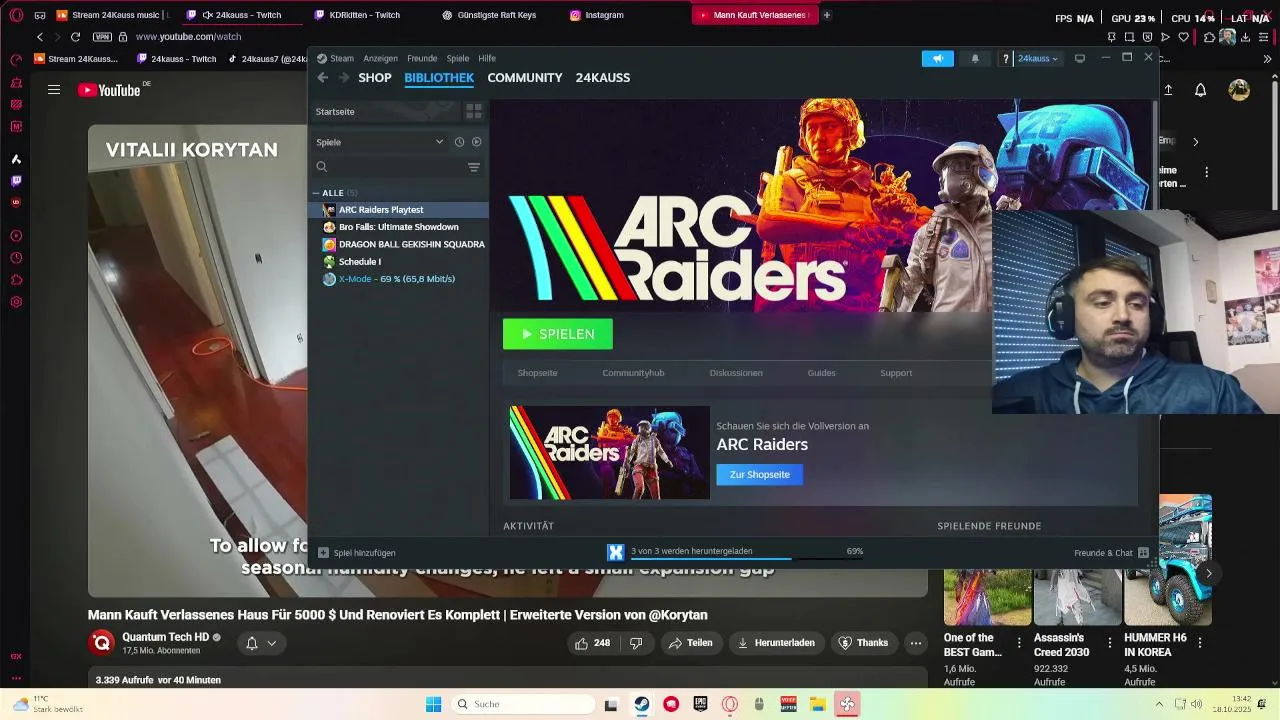This screenshot has width=1280, height=720.
Task: Open Epic Games launcher taskbar icon
Action: click(x=700, y=704)
